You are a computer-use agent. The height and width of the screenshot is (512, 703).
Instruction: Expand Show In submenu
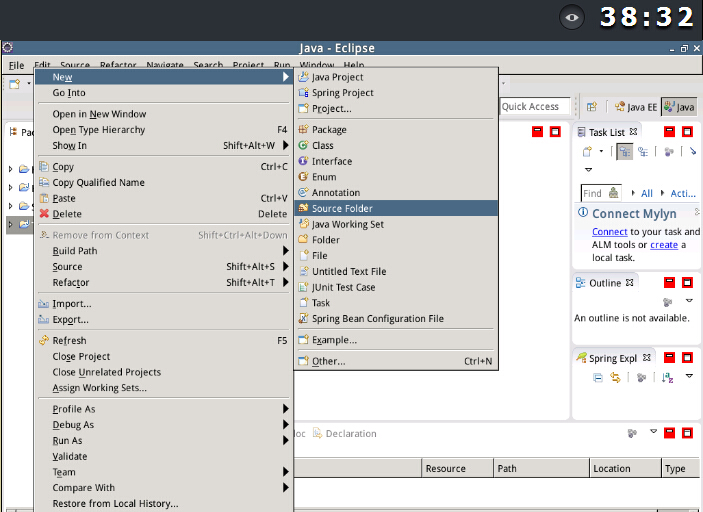164,145
